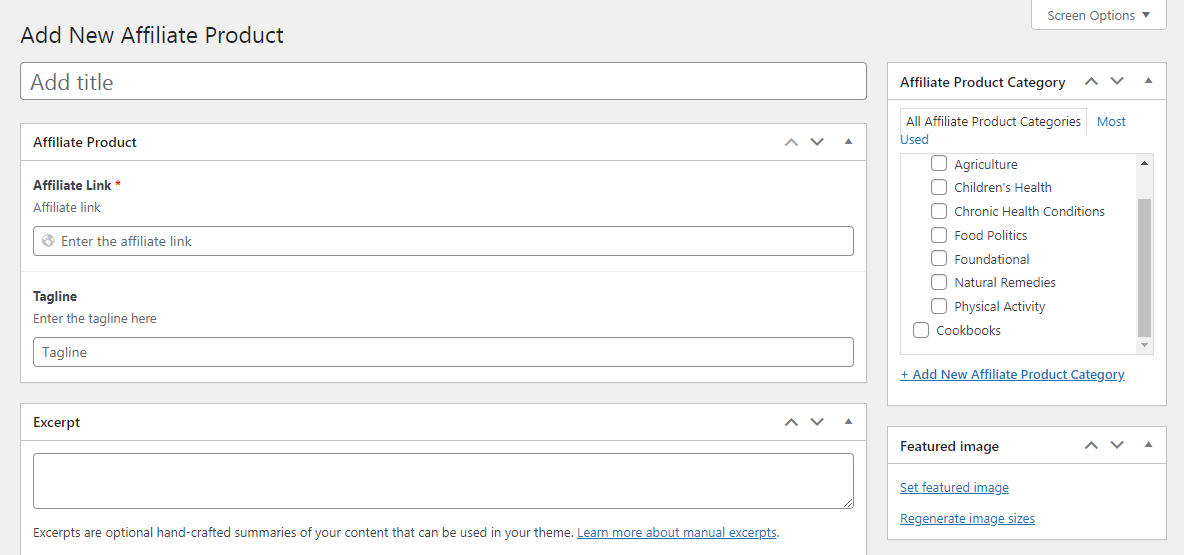Click the Tagline input field
This screenshot has width=1184, height=555.
(x=443, y=352)
